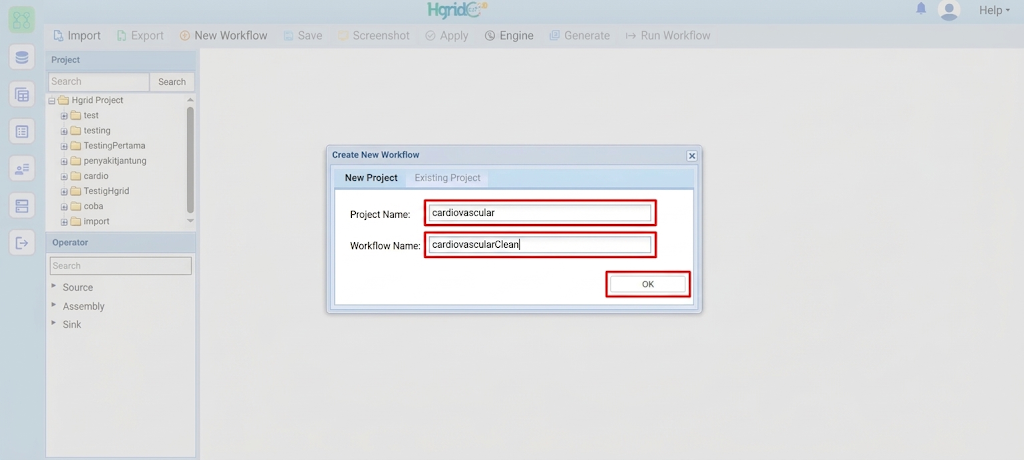
Task: Open the user profile avatar
Action: 948,10
